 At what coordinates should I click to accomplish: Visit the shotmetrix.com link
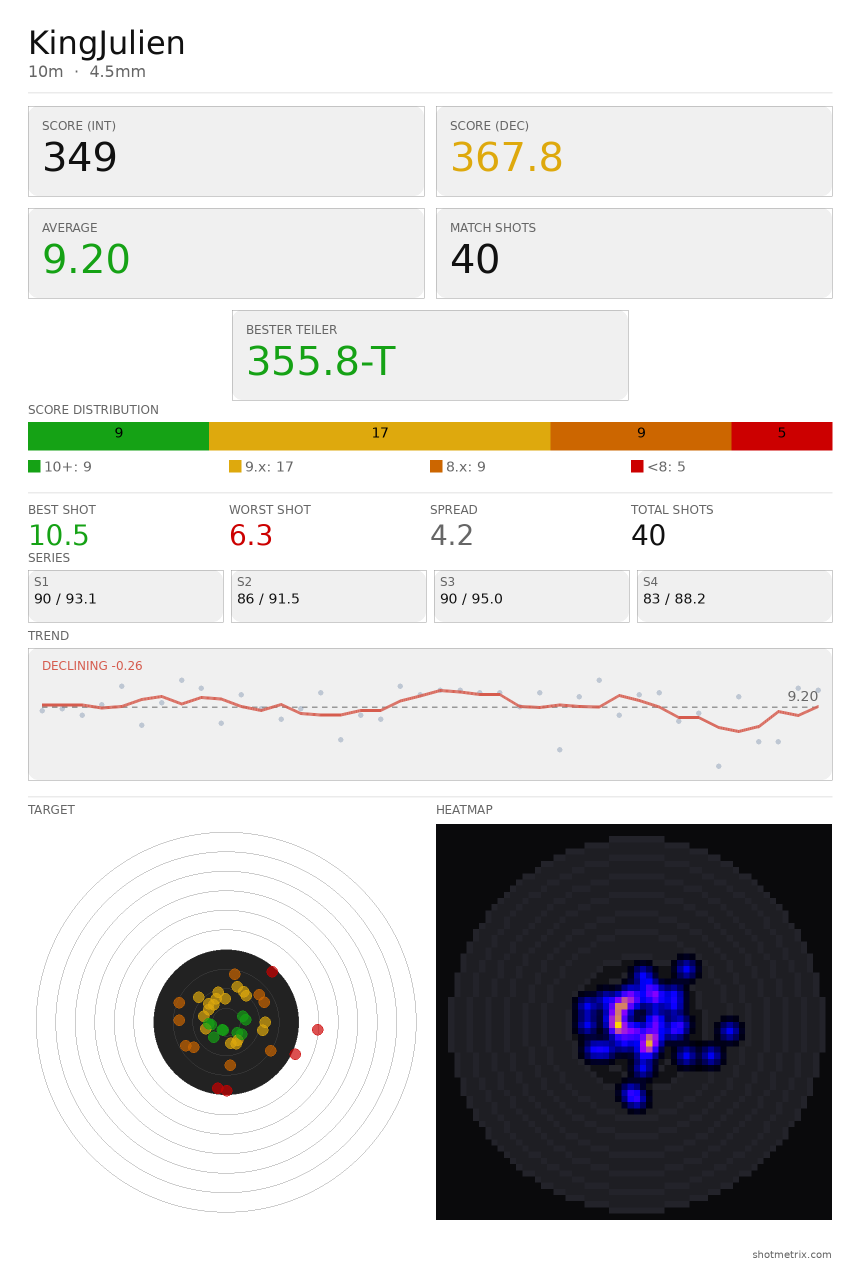792,1255
